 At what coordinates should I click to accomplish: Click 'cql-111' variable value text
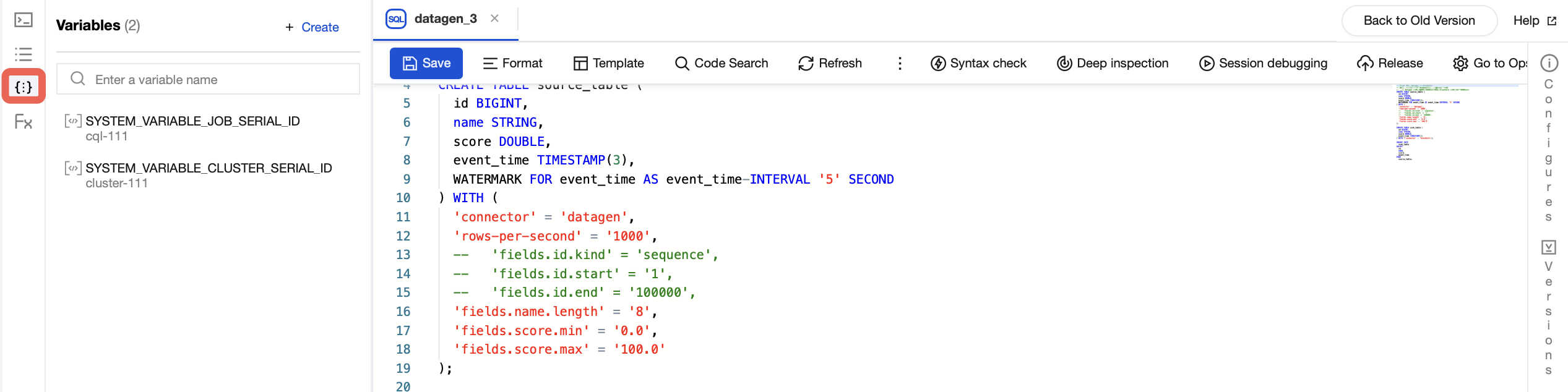tap(106, 136)
